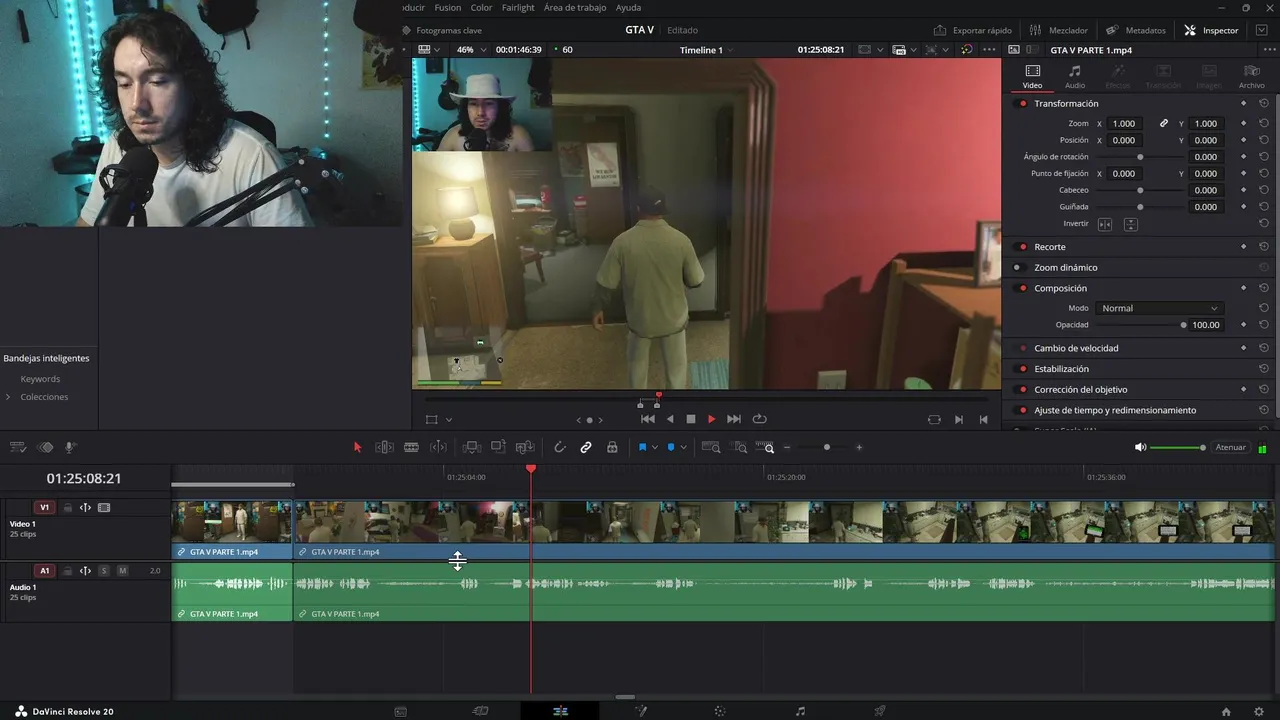Switch to the Media page icon
The image size is (1280, 720).
coord(400,711)
